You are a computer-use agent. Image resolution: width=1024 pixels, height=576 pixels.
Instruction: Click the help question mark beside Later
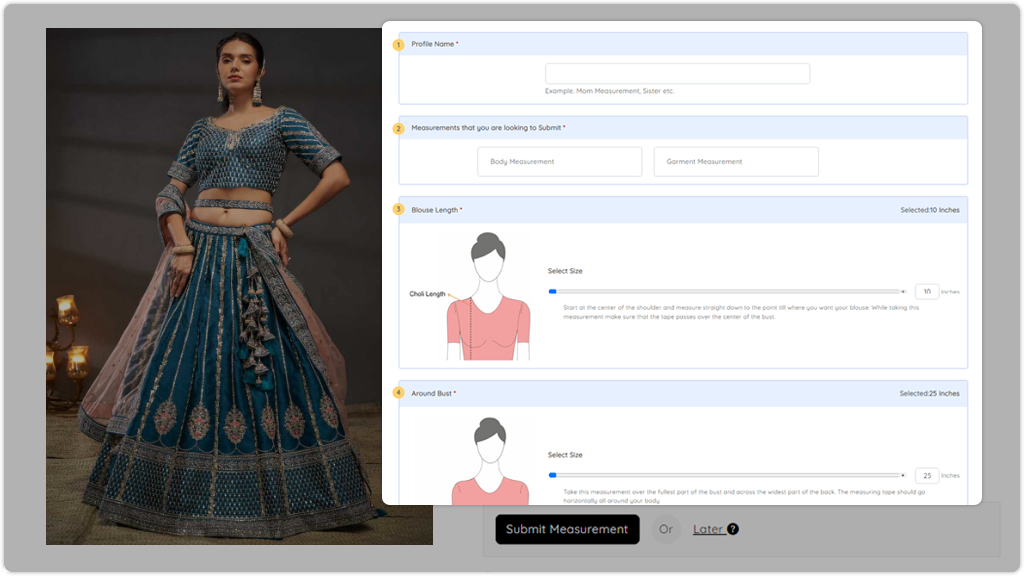click(733, 529)
